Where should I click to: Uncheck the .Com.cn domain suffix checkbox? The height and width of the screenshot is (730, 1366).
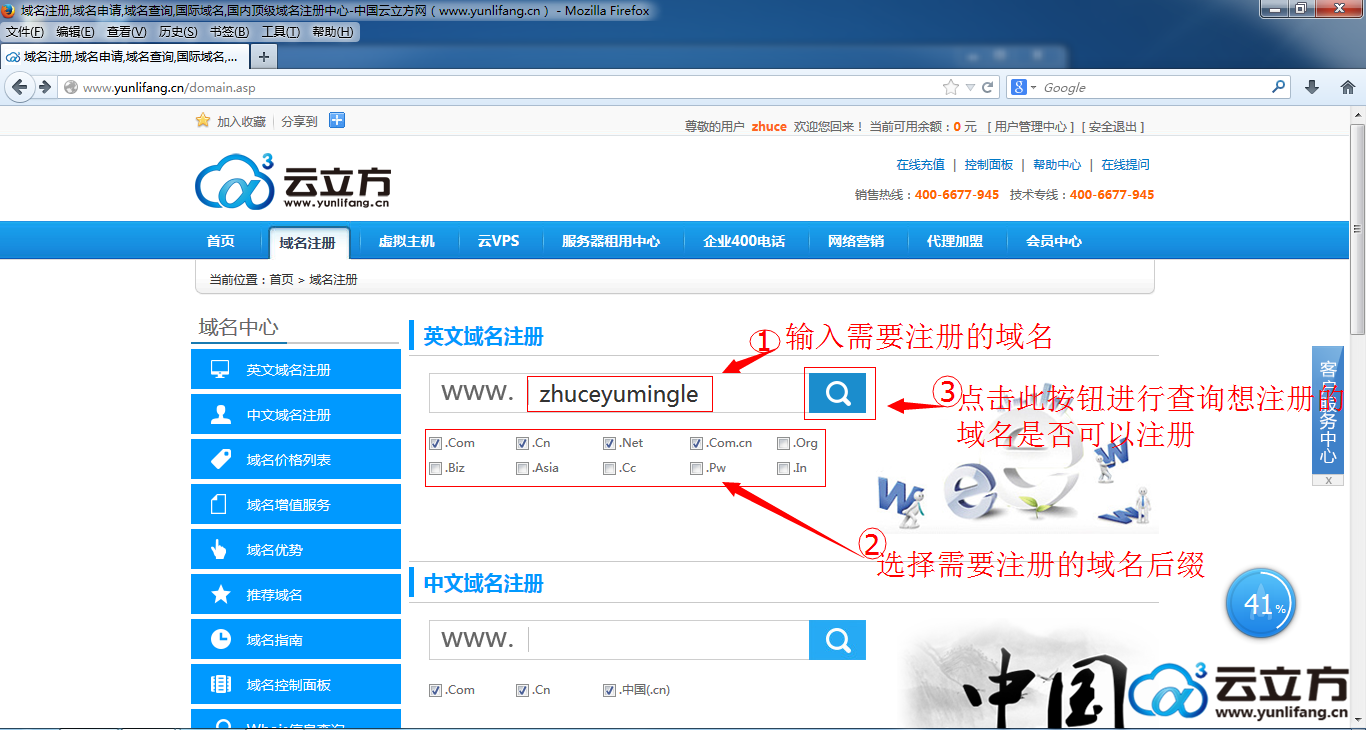(x=696, y=443)
